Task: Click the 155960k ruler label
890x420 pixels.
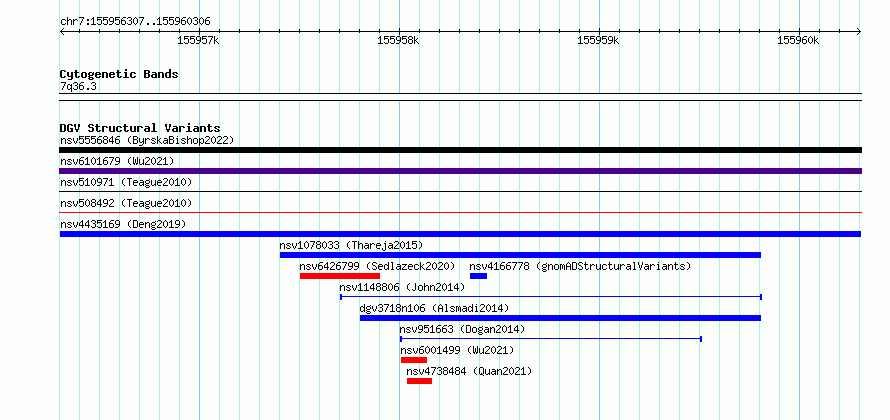Action: tap(798, 40)
